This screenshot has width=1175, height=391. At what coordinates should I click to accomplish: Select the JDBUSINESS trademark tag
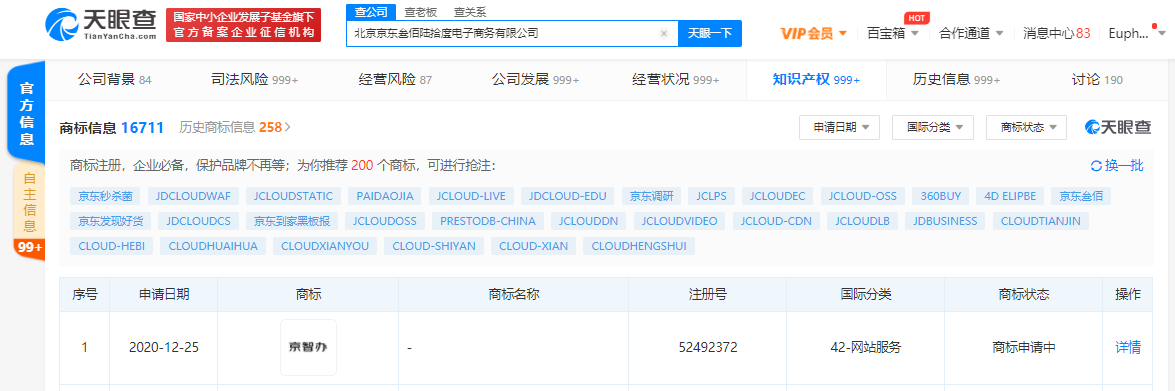(x=945, y=221)
